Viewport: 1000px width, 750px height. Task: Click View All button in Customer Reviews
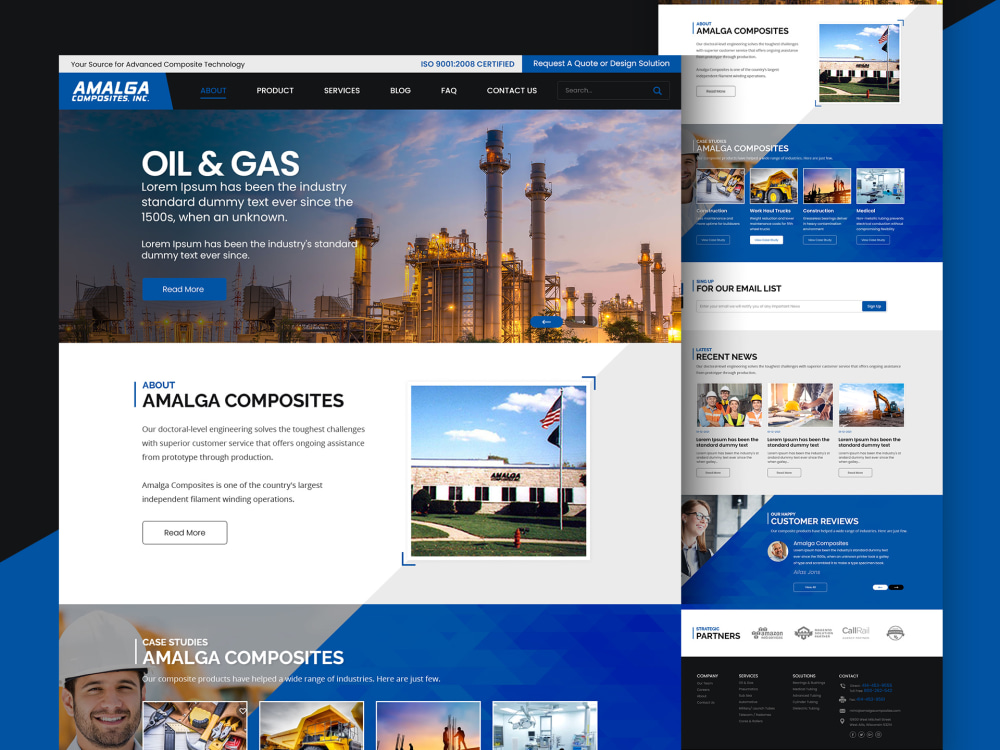click(x=810, y=587)
